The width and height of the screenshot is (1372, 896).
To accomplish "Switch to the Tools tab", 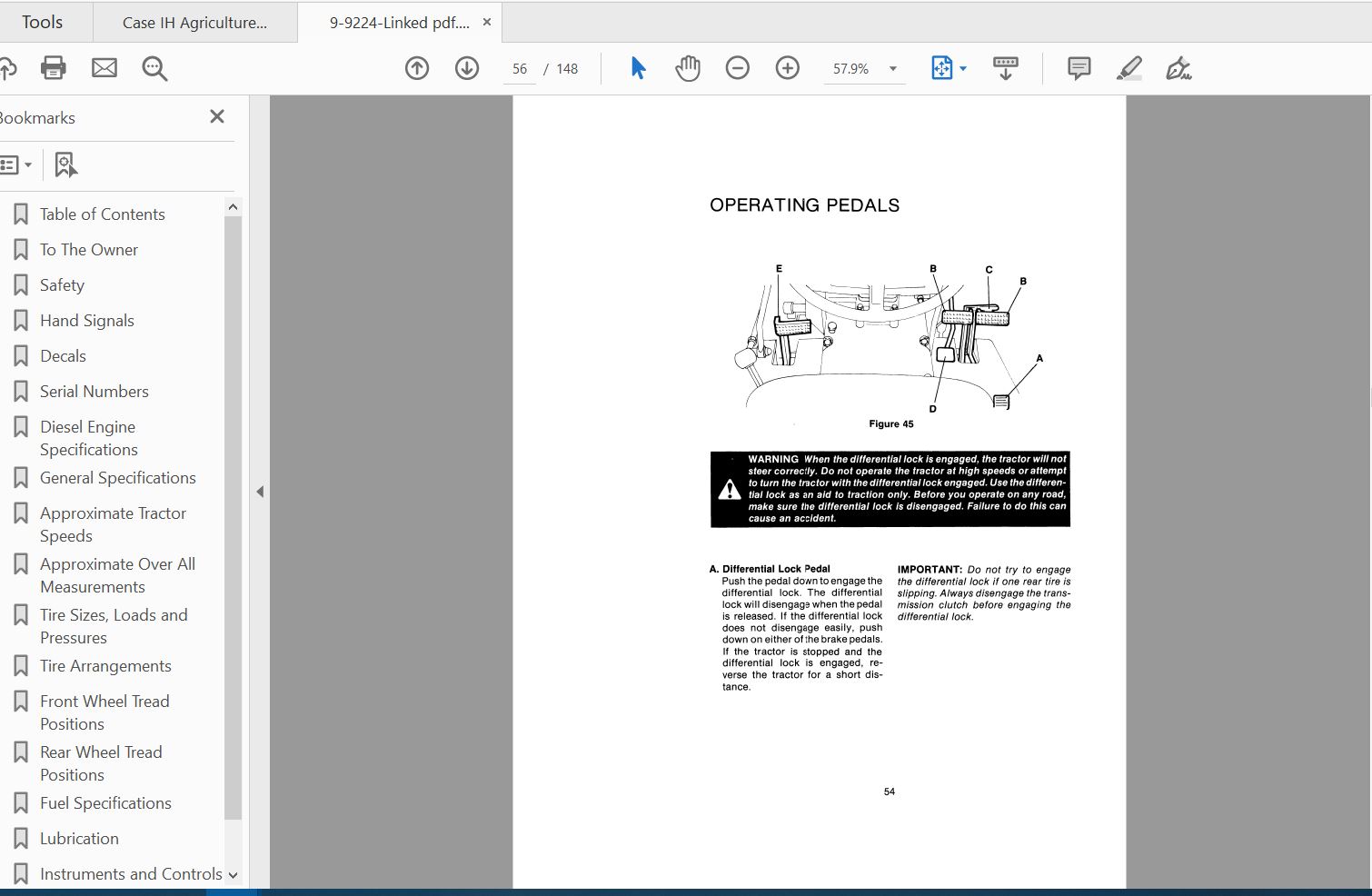I will 42,21.
